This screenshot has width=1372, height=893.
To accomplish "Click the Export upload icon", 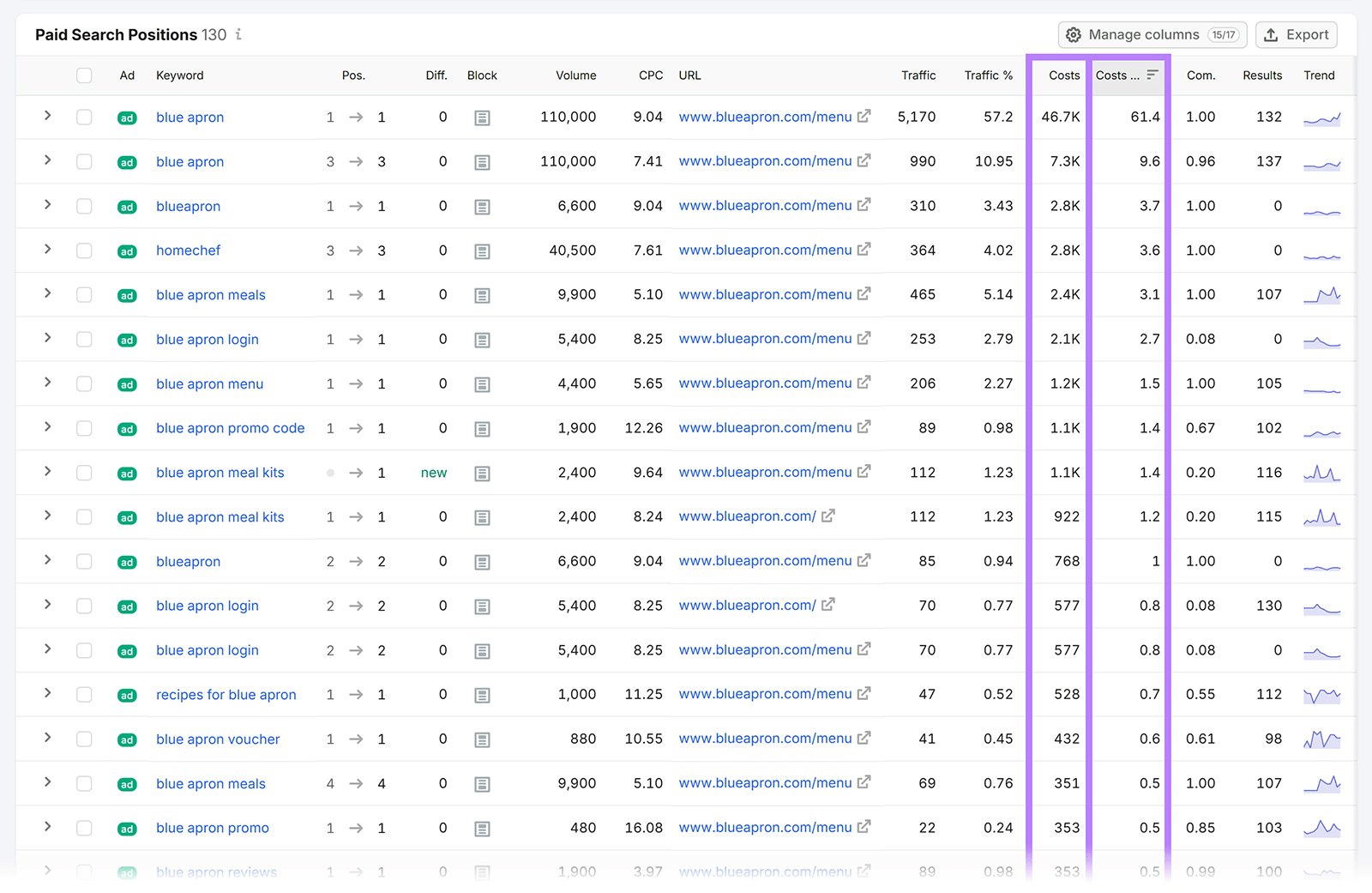I will [1271, 35].
